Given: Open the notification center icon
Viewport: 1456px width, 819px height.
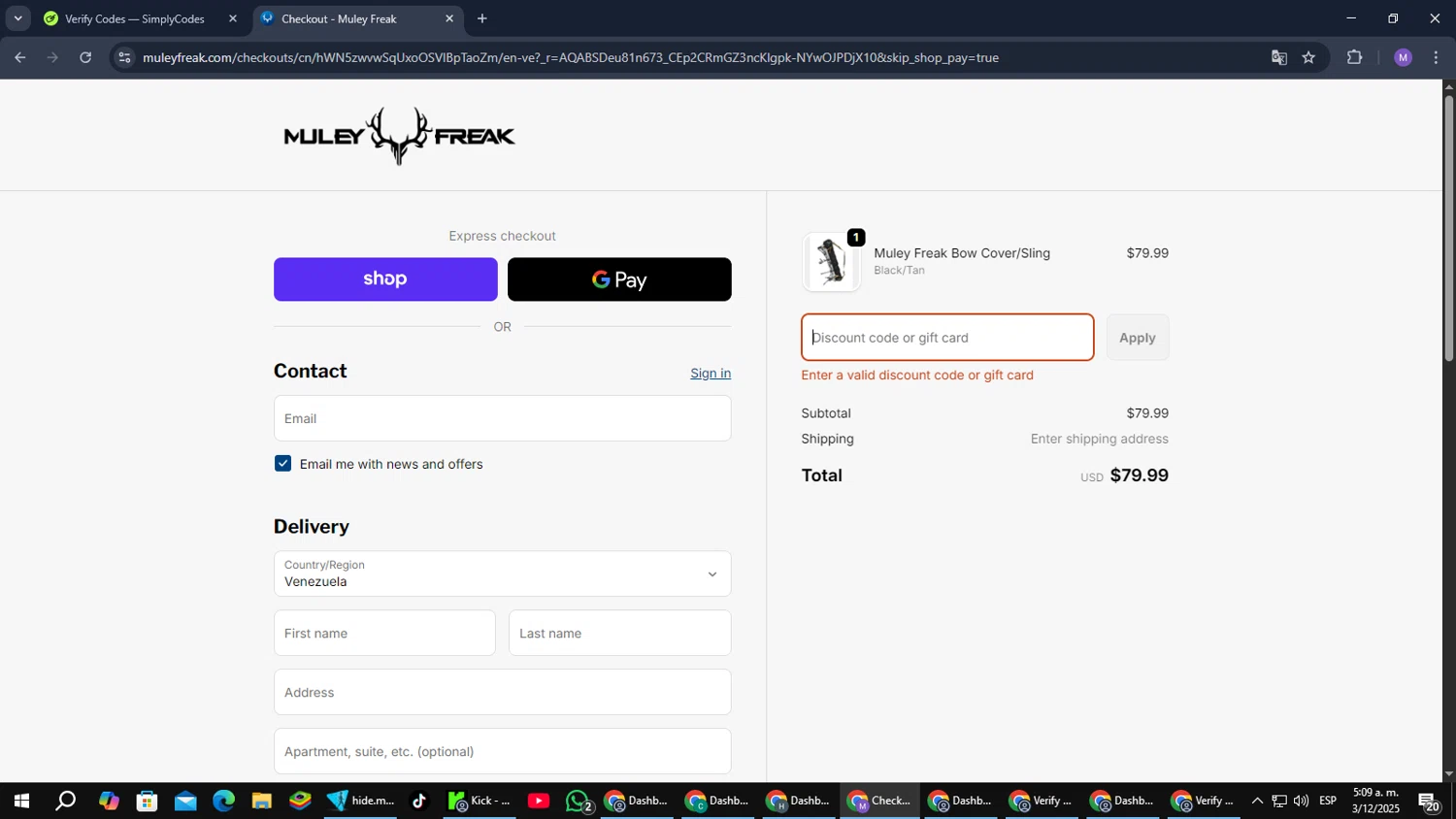Looking at the screenshot, I should click(x=1429, y=802).
